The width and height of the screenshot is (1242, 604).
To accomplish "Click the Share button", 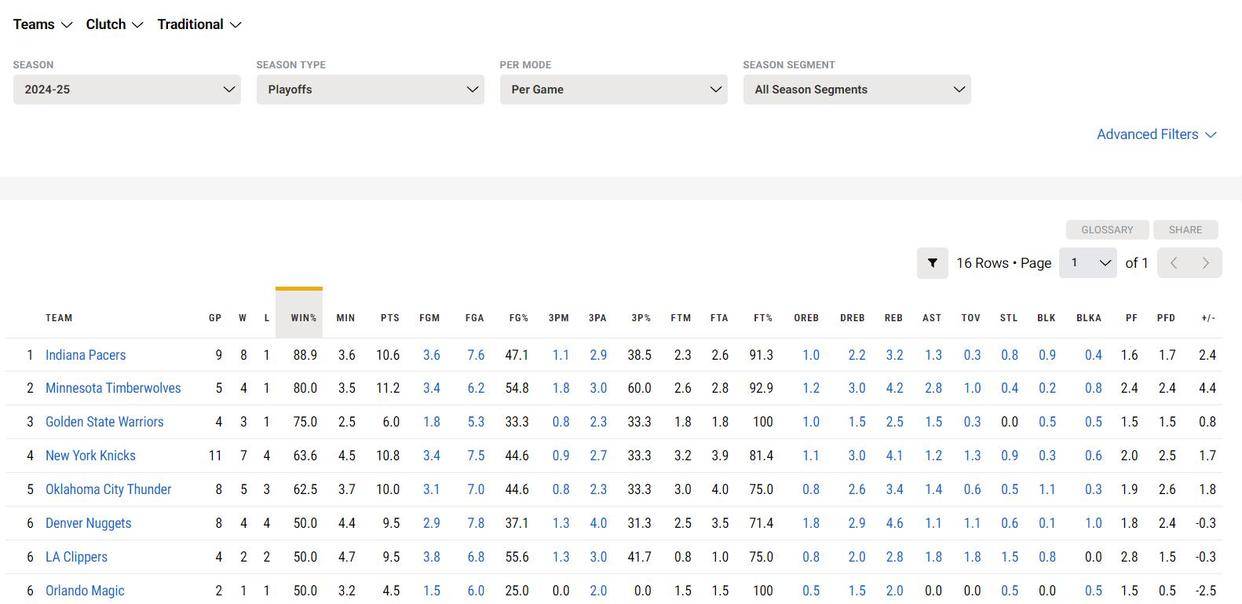I will pos(1186,230).
